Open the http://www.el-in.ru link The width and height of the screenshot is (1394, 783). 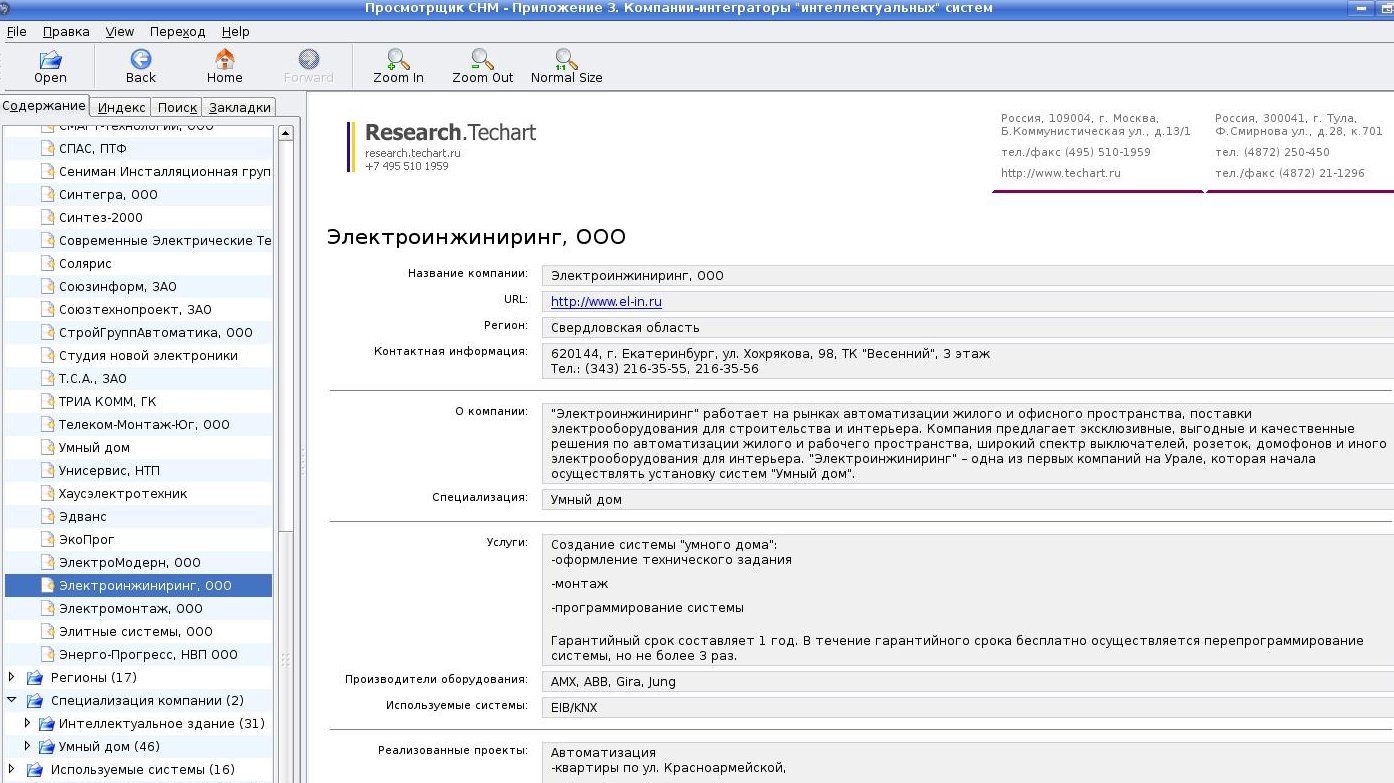[x=606, y=302]
